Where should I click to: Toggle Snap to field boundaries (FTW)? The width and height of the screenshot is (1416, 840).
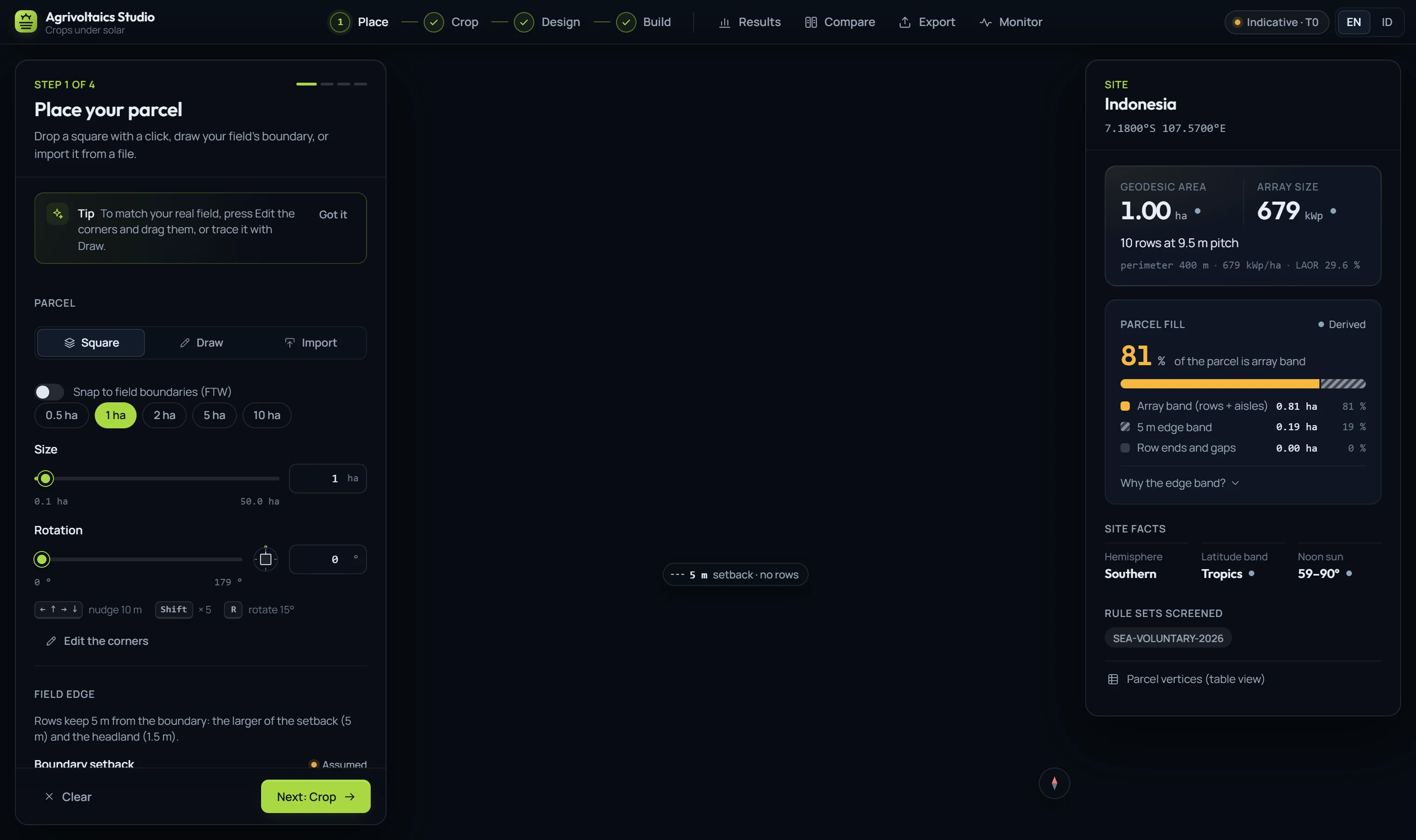(x=49, y=392)
